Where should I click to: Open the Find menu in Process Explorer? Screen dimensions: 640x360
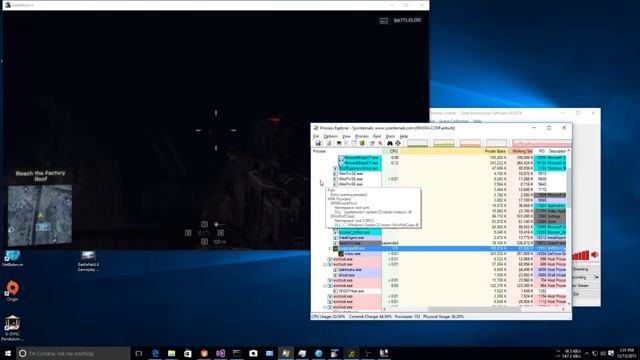377,136
